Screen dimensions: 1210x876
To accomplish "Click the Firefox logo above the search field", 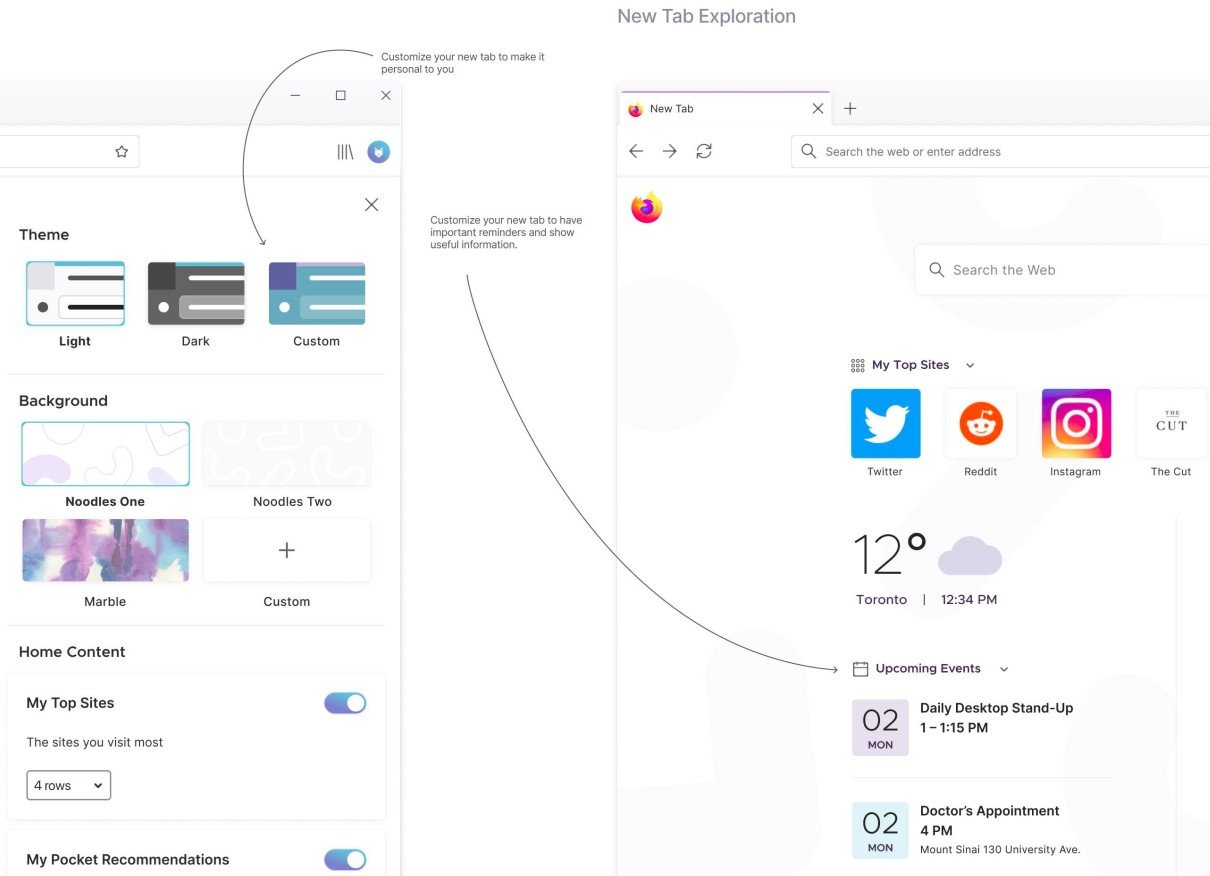I will (646, 207).
